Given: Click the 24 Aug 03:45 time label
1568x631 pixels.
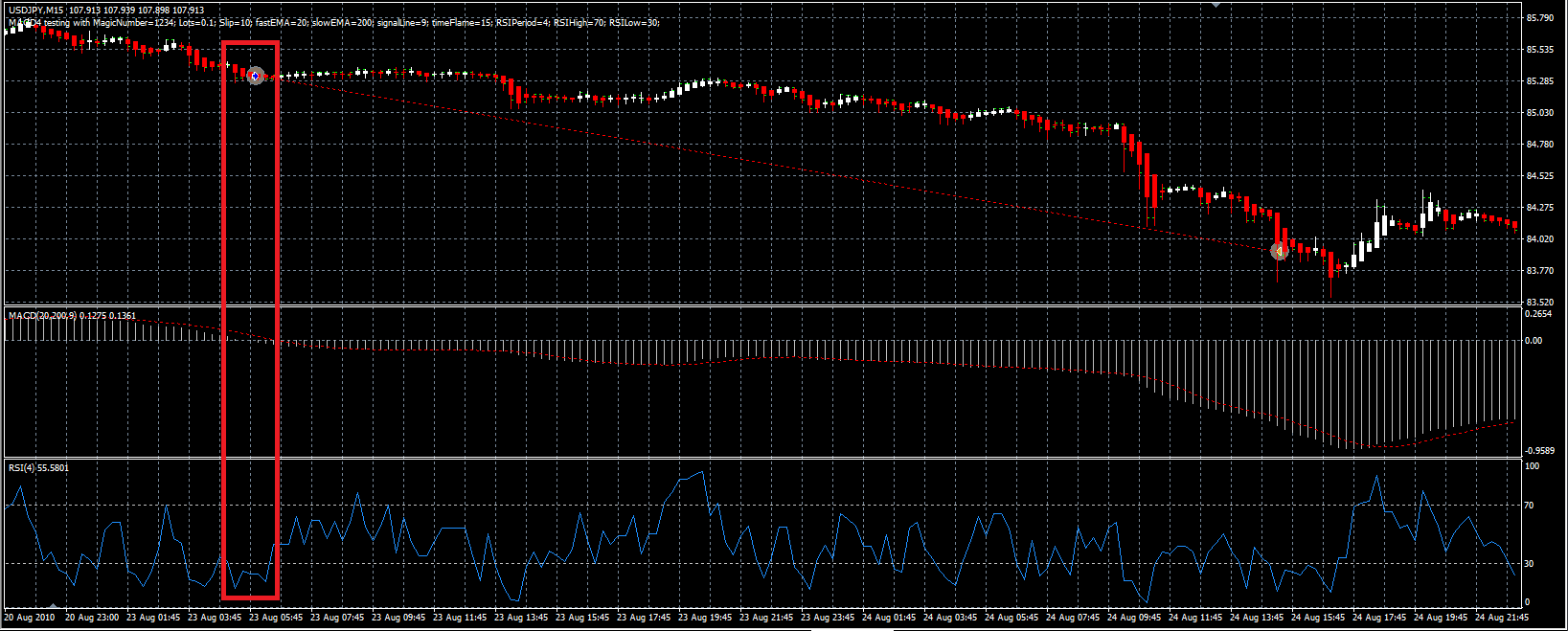Looking at the screenshot, I should [950, 618].
